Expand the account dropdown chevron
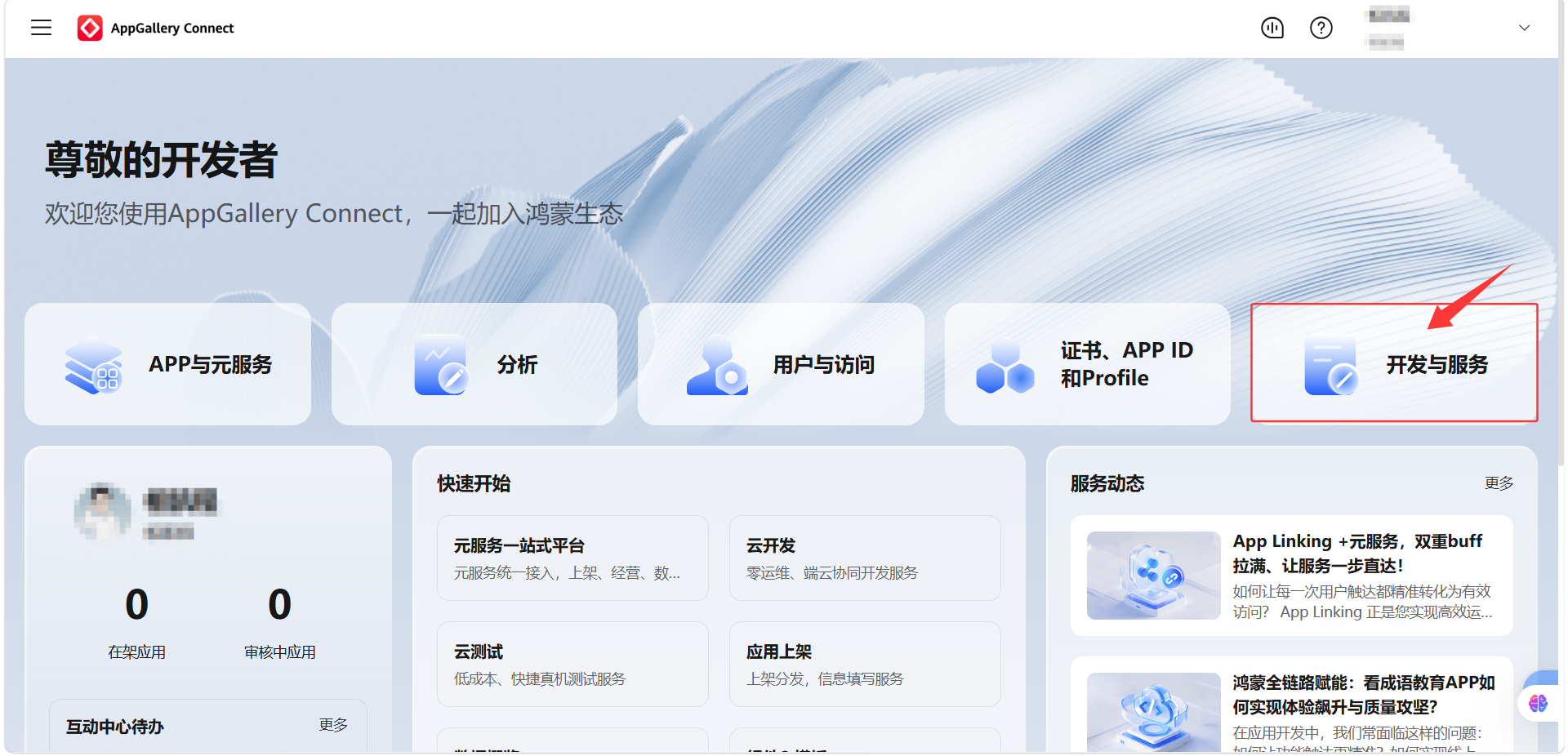 click(1524, 28)
